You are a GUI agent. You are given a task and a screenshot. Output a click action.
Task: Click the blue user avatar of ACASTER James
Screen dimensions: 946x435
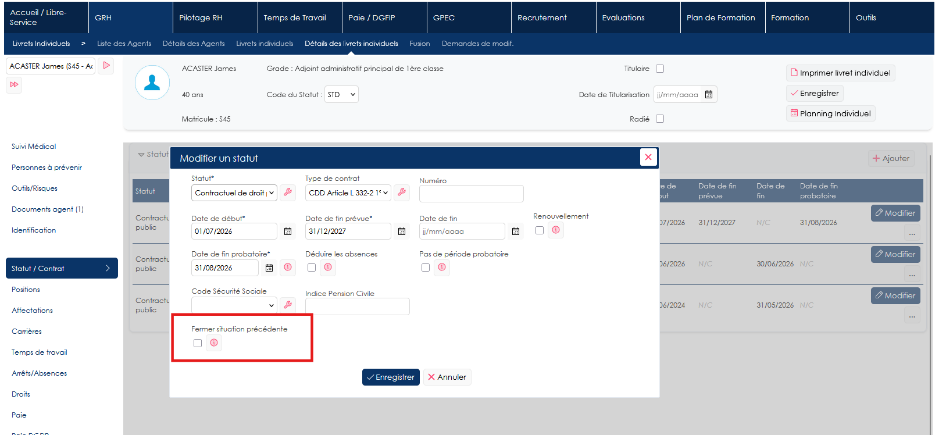(x=152, y=83)
